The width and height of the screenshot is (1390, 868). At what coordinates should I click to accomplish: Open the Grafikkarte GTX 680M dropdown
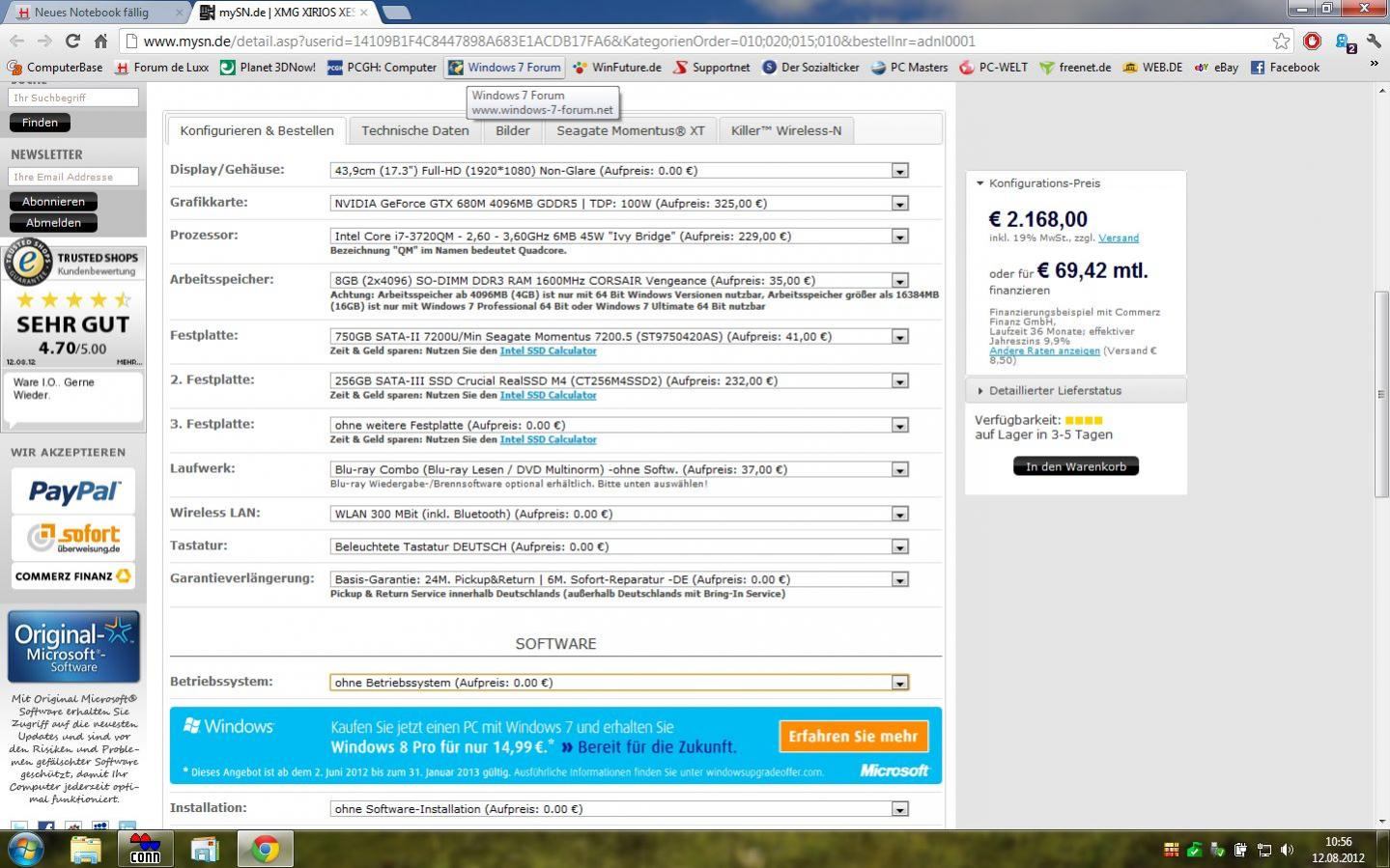coord(619,203)
